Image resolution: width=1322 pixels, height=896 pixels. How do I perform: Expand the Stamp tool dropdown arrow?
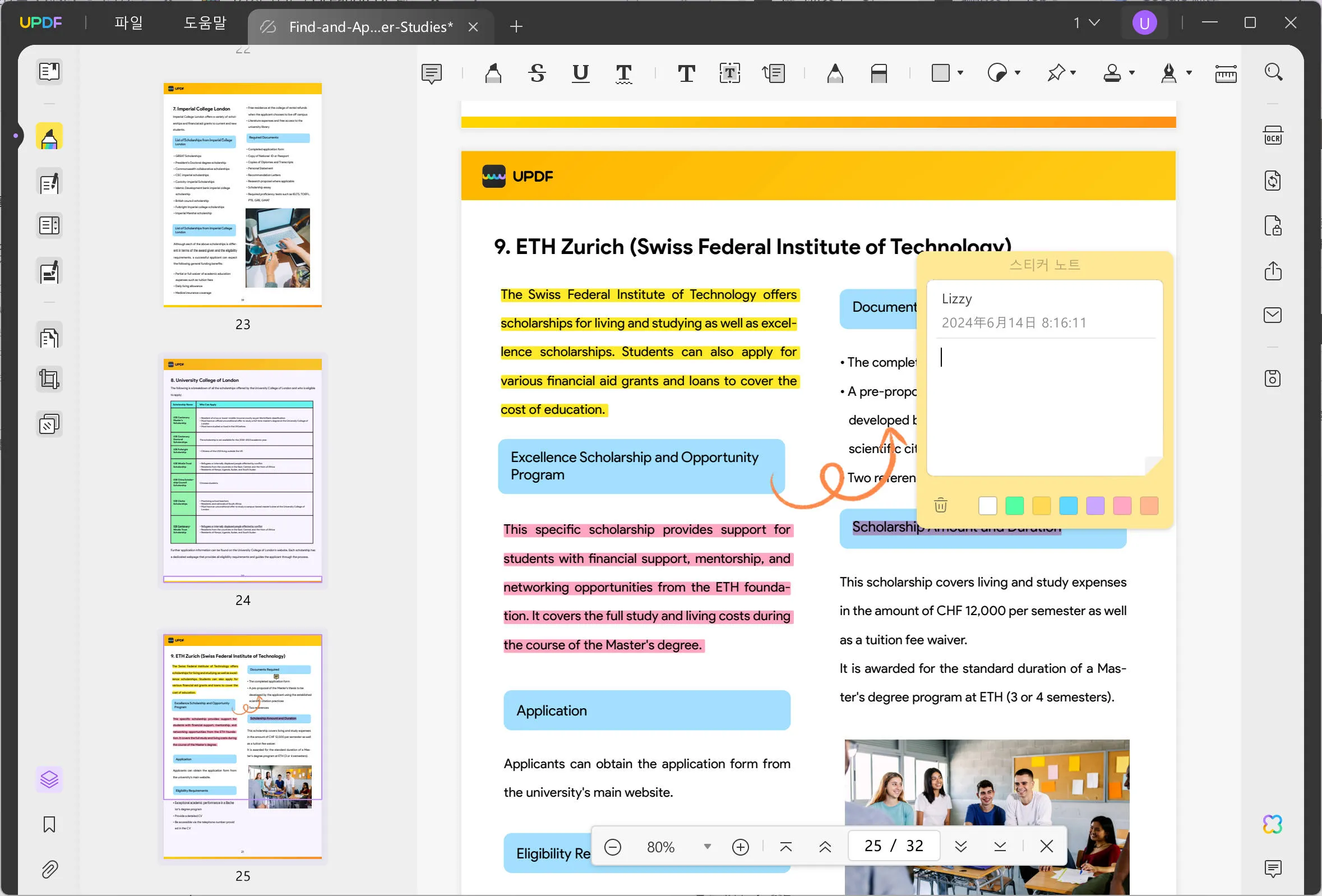(x=1132, y=73)
